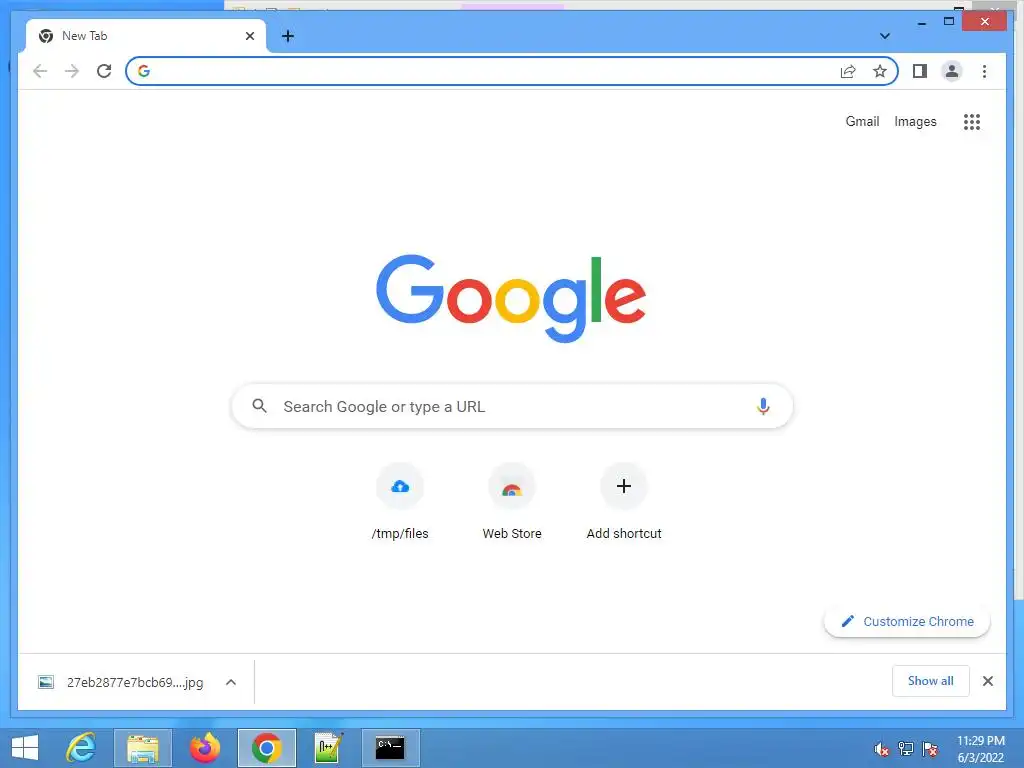Click the Google icon in address bar
Screen dimensions: 1024x768
[x=144, y=71]
